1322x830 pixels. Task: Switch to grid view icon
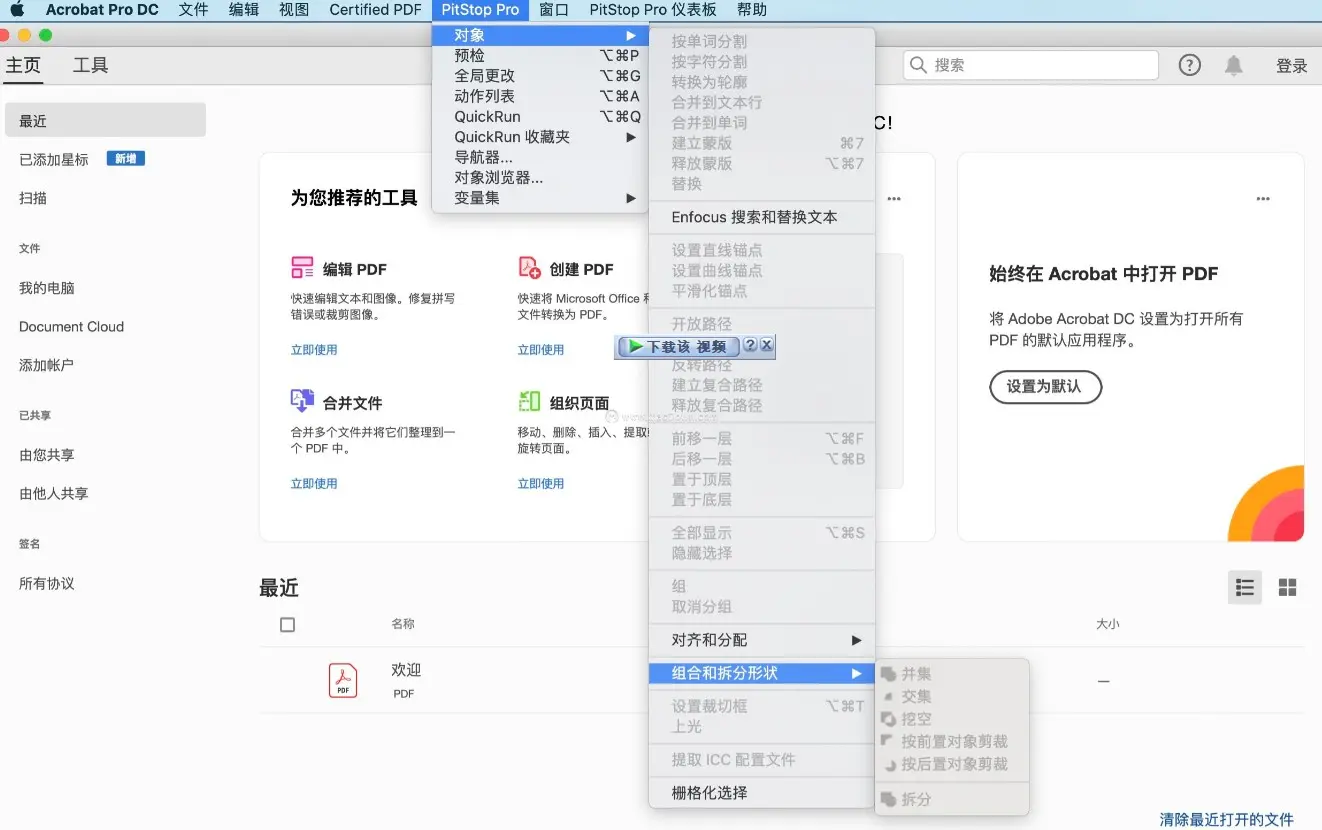1288,587
